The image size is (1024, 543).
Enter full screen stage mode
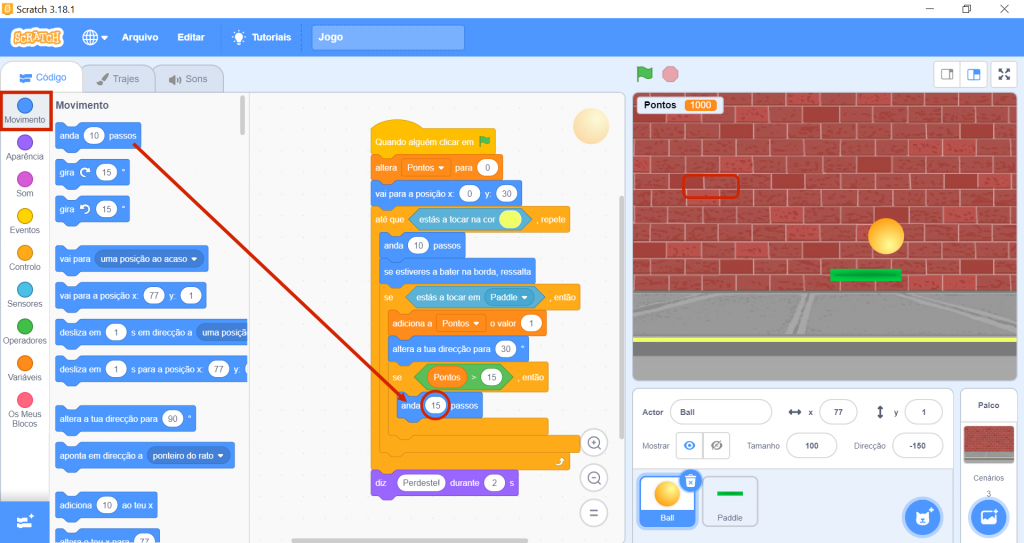pos(1004,74)
